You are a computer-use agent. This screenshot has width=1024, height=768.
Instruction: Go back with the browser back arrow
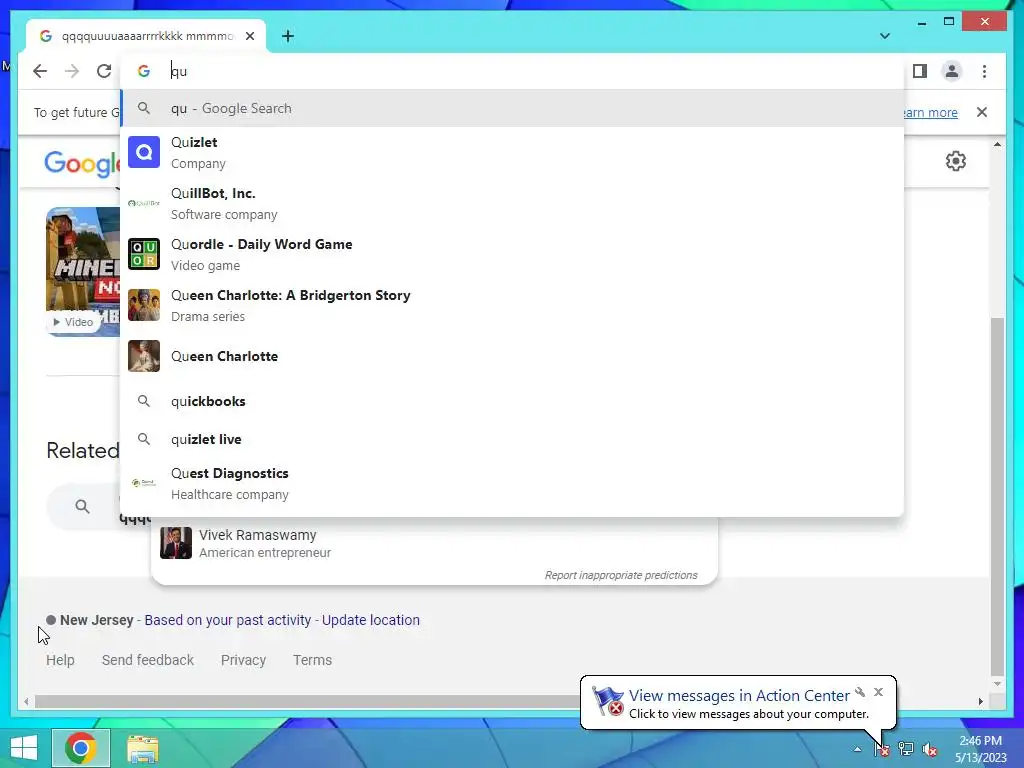[40, 71]
